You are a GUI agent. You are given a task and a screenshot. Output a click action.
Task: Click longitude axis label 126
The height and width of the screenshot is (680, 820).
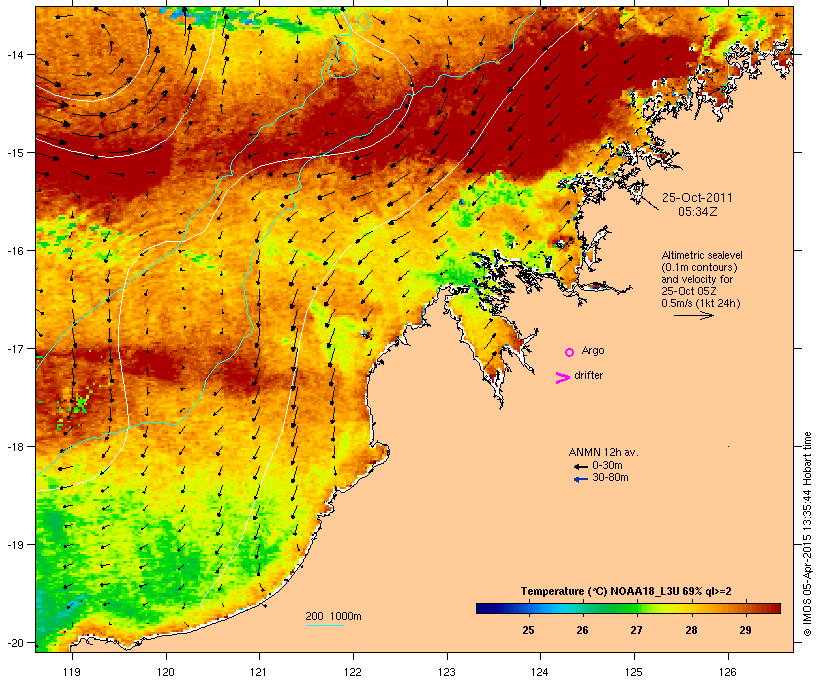(x=727, y=672)
